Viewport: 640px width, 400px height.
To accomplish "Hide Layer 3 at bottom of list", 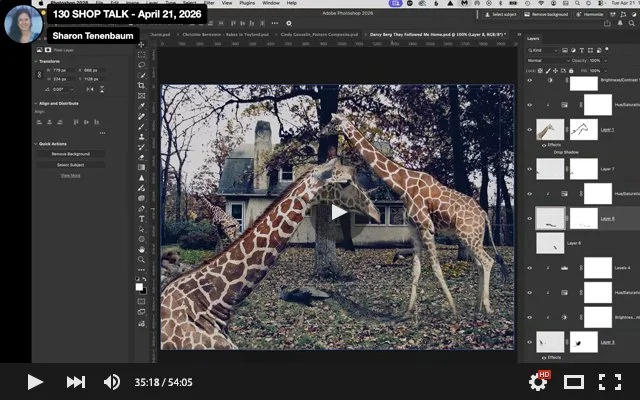I will tap(529, 342).
